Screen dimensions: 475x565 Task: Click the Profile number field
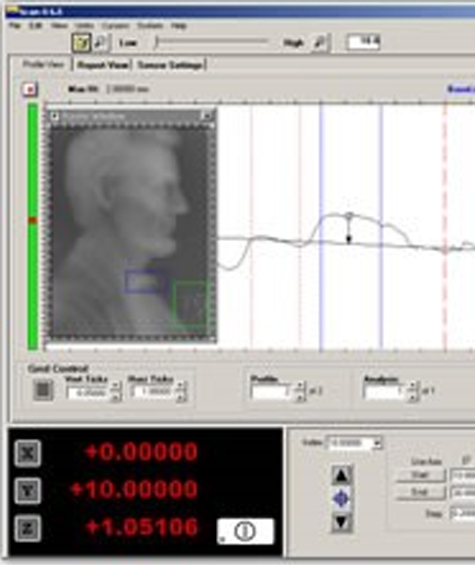[272, 392]
